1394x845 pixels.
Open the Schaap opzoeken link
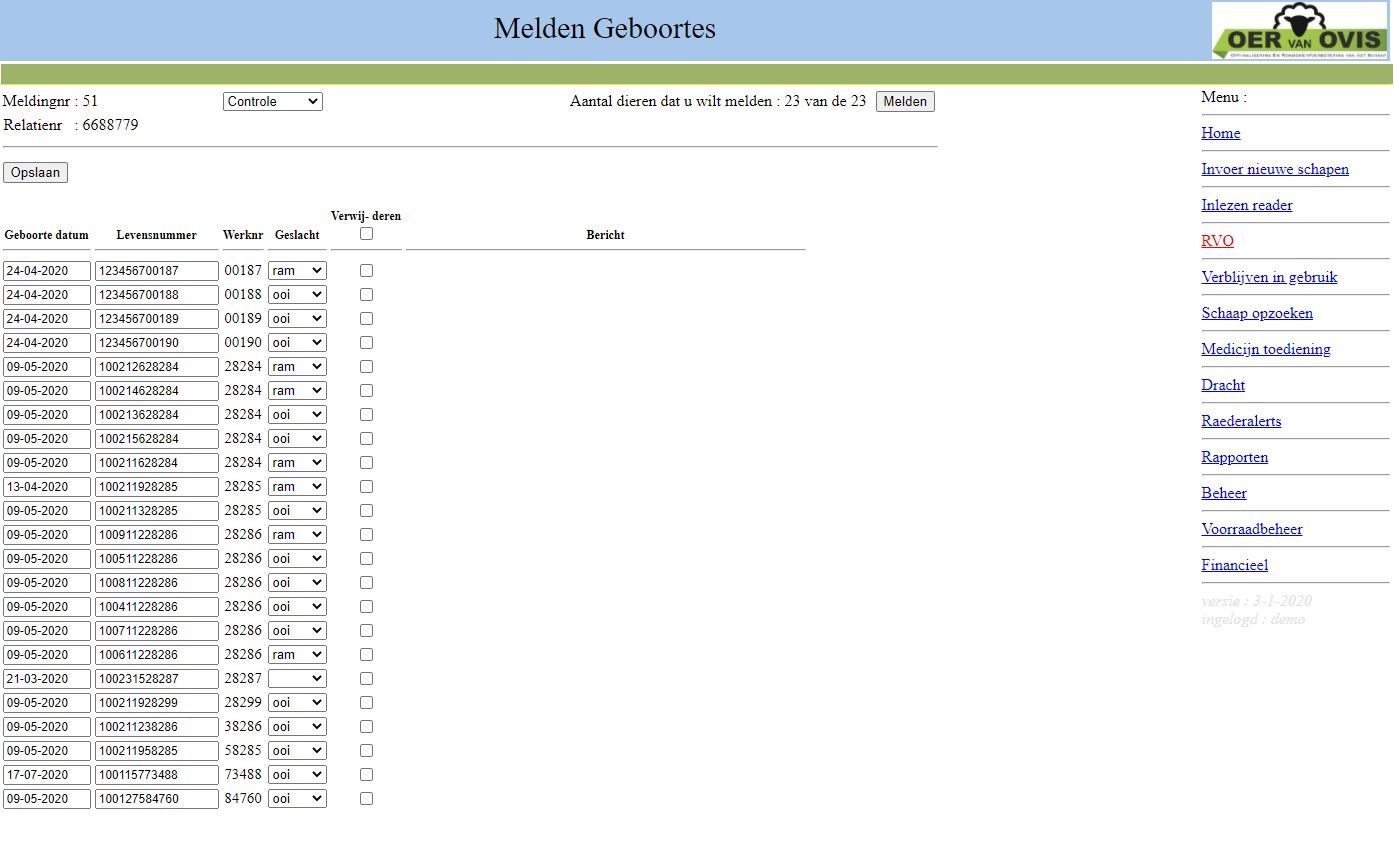(1256, 313)
